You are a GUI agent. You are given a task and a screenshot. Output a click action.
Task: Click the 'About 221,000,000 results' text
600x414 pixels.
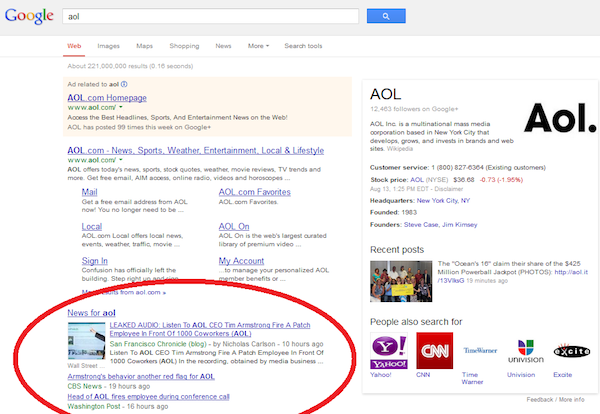[x=130, y=66]
